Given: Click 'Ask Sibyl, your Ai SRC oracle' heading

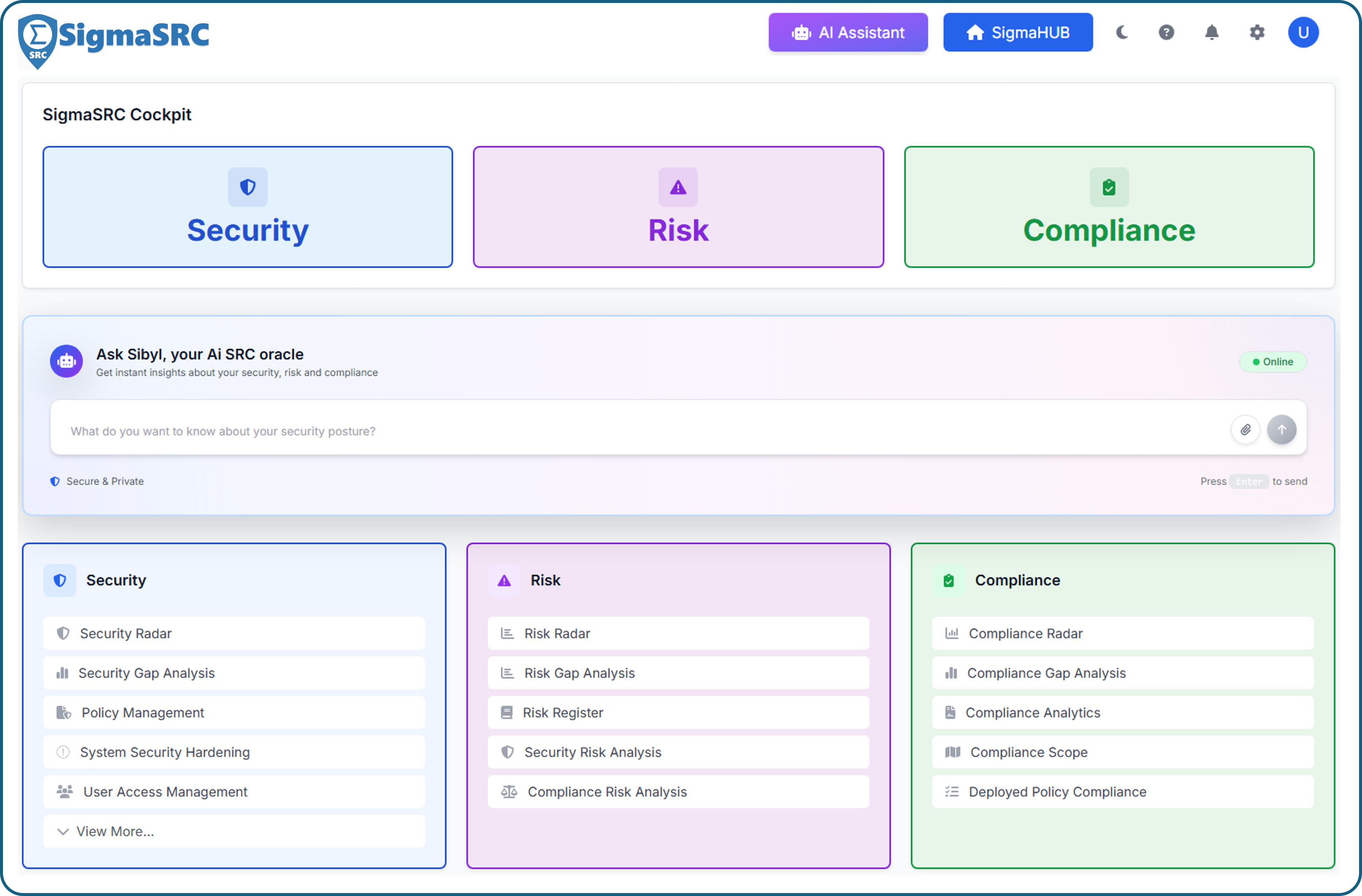Looking at the screenshot, I should [x=200, y=354].
